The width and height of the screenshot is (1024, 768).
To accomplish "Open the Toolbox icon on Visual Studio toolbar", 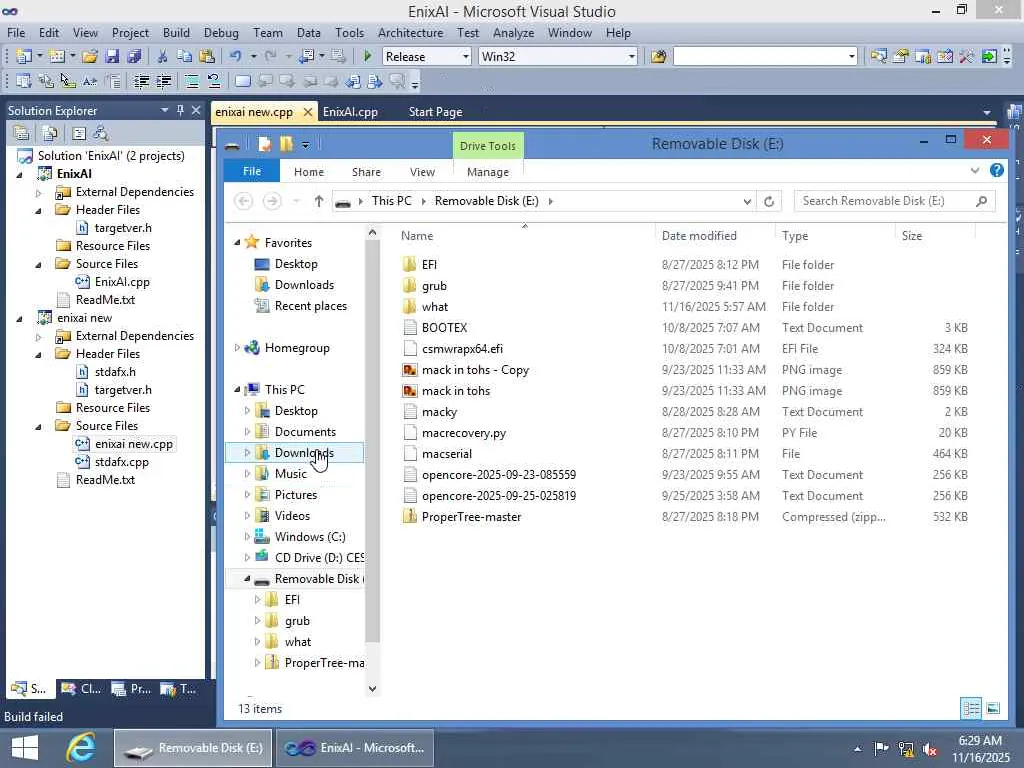I will [967, 57].
